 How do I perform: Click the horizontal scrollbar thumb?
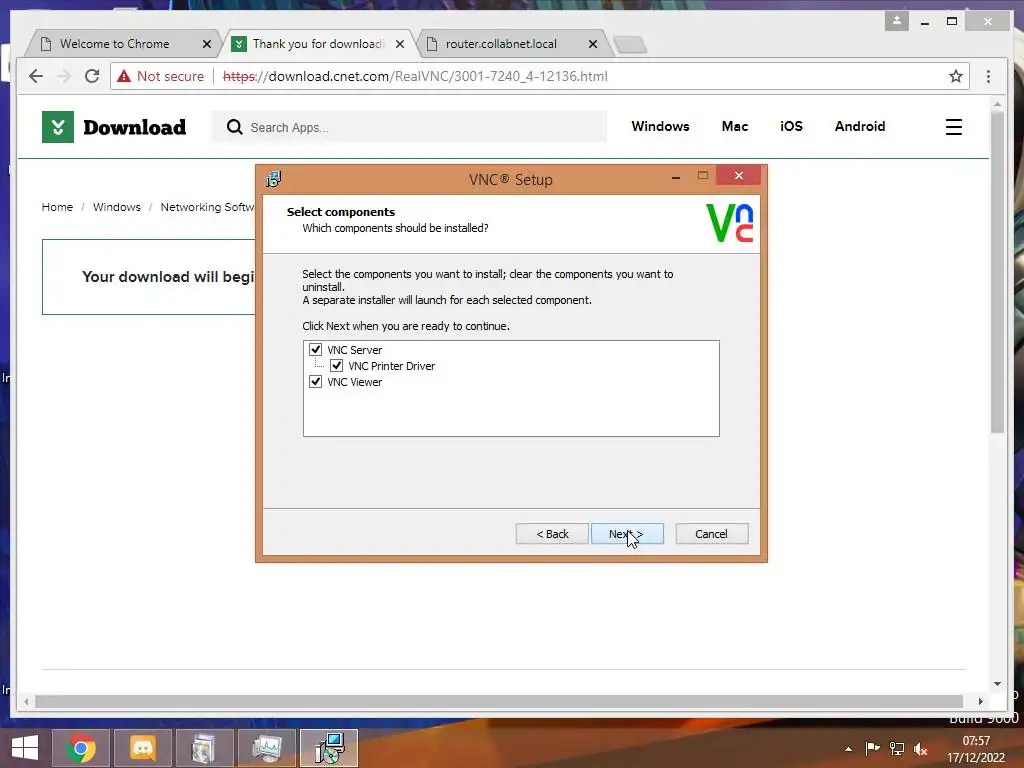pos(499,701)
